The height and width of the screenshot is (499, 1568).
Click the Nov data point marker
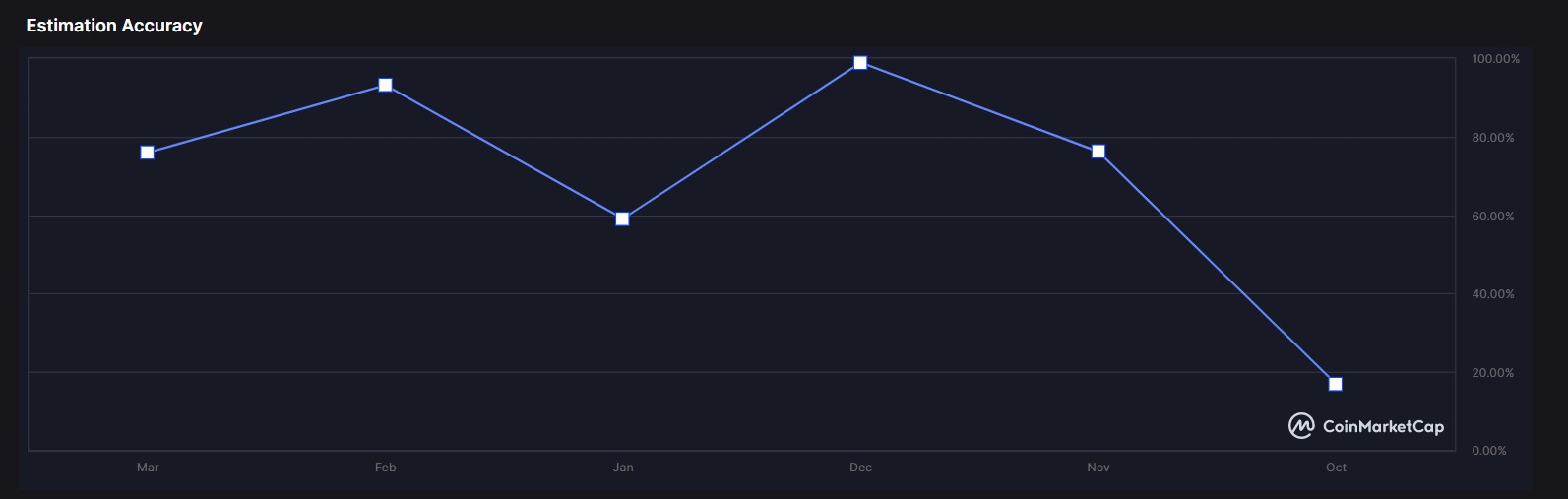point(1098,152)
